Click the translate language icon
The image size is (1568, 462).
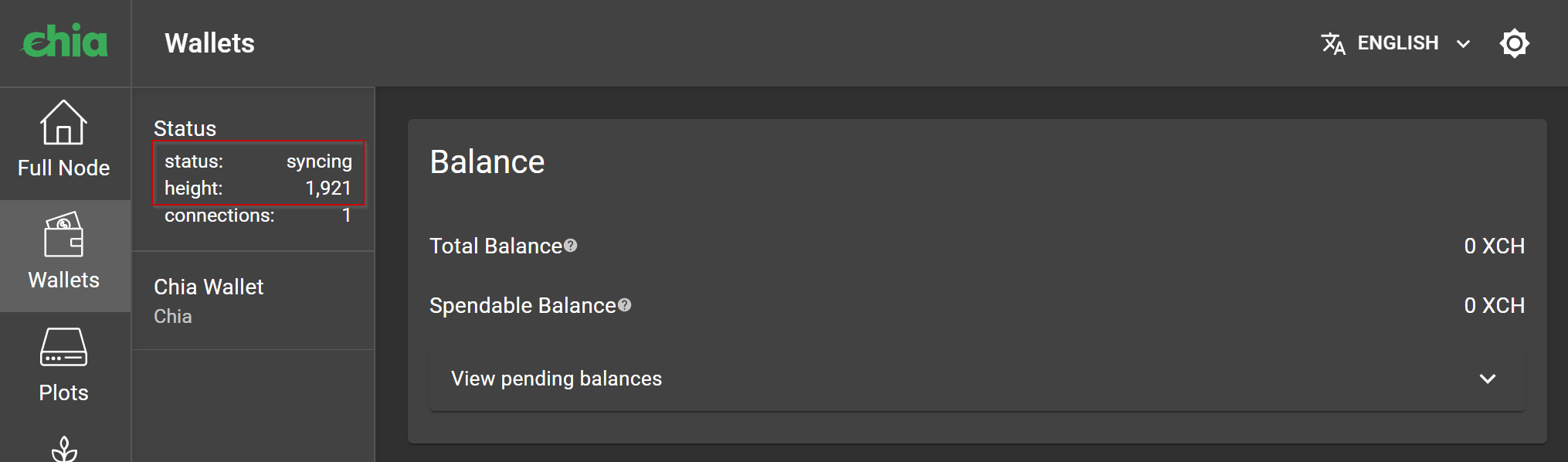[1333, 43]
